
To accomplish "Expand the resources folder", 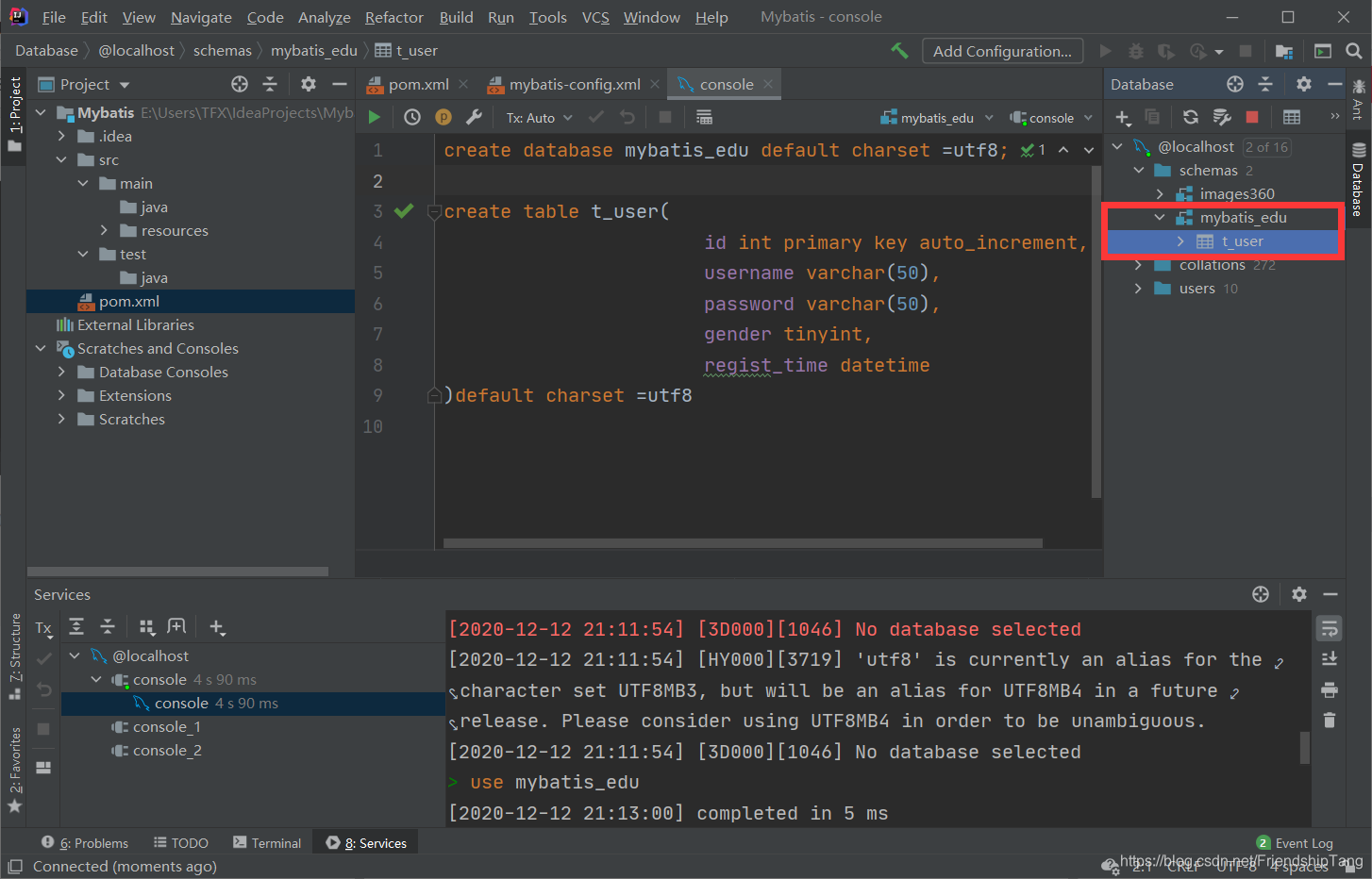I will 104,230.
